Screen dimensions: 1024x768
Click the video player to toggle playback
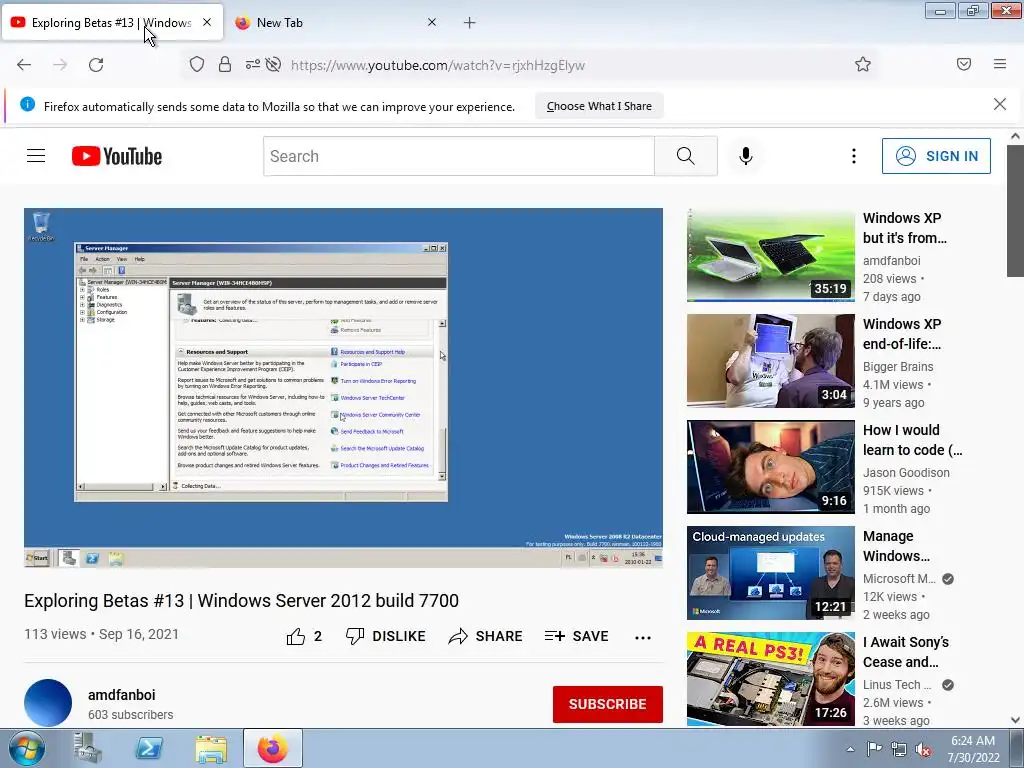coord(344,387)
